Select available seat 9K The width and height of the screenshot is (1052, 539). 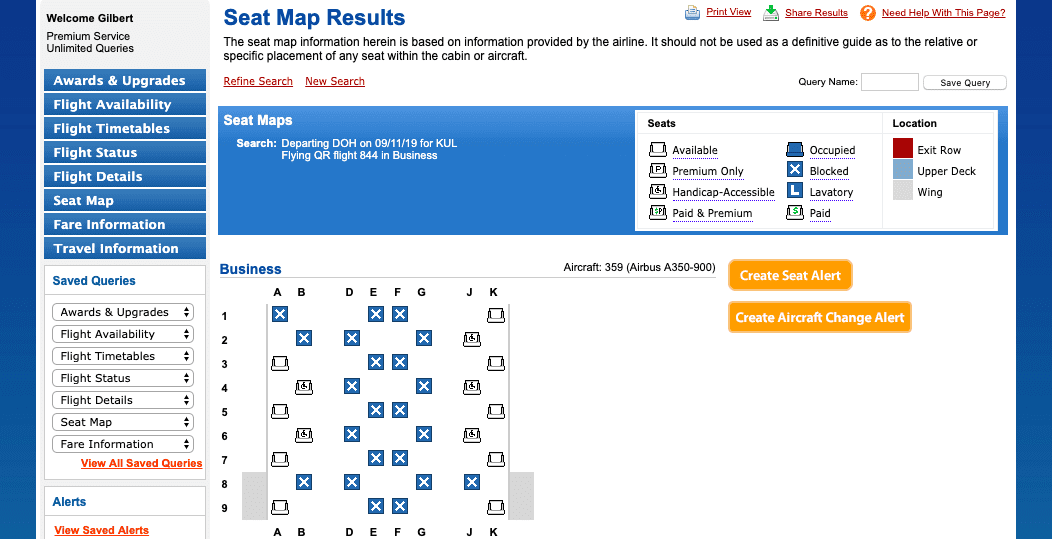[496, 507]
